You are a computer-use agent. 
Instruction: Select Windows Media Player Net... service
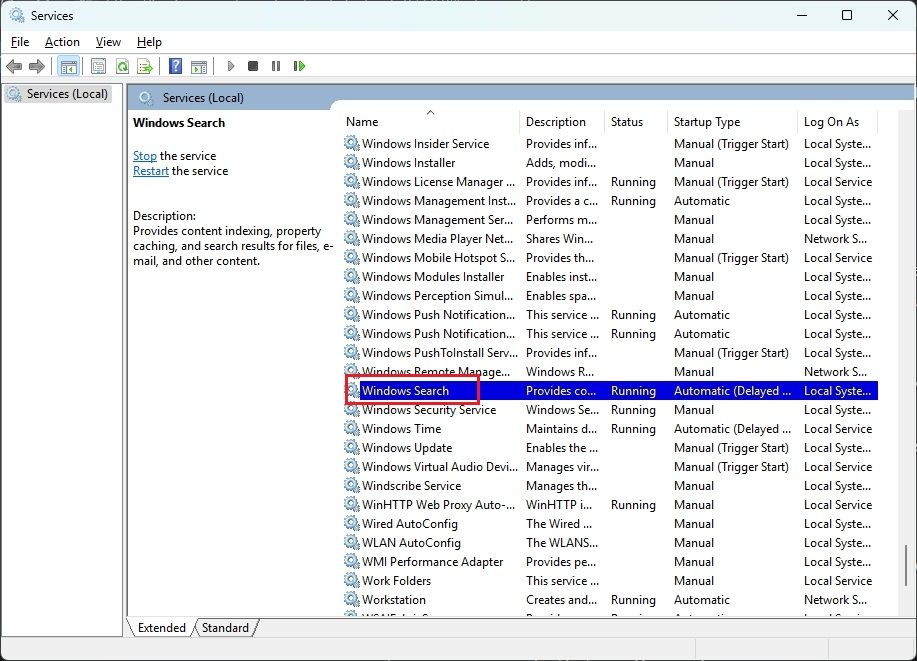click(x=437, y=239)
